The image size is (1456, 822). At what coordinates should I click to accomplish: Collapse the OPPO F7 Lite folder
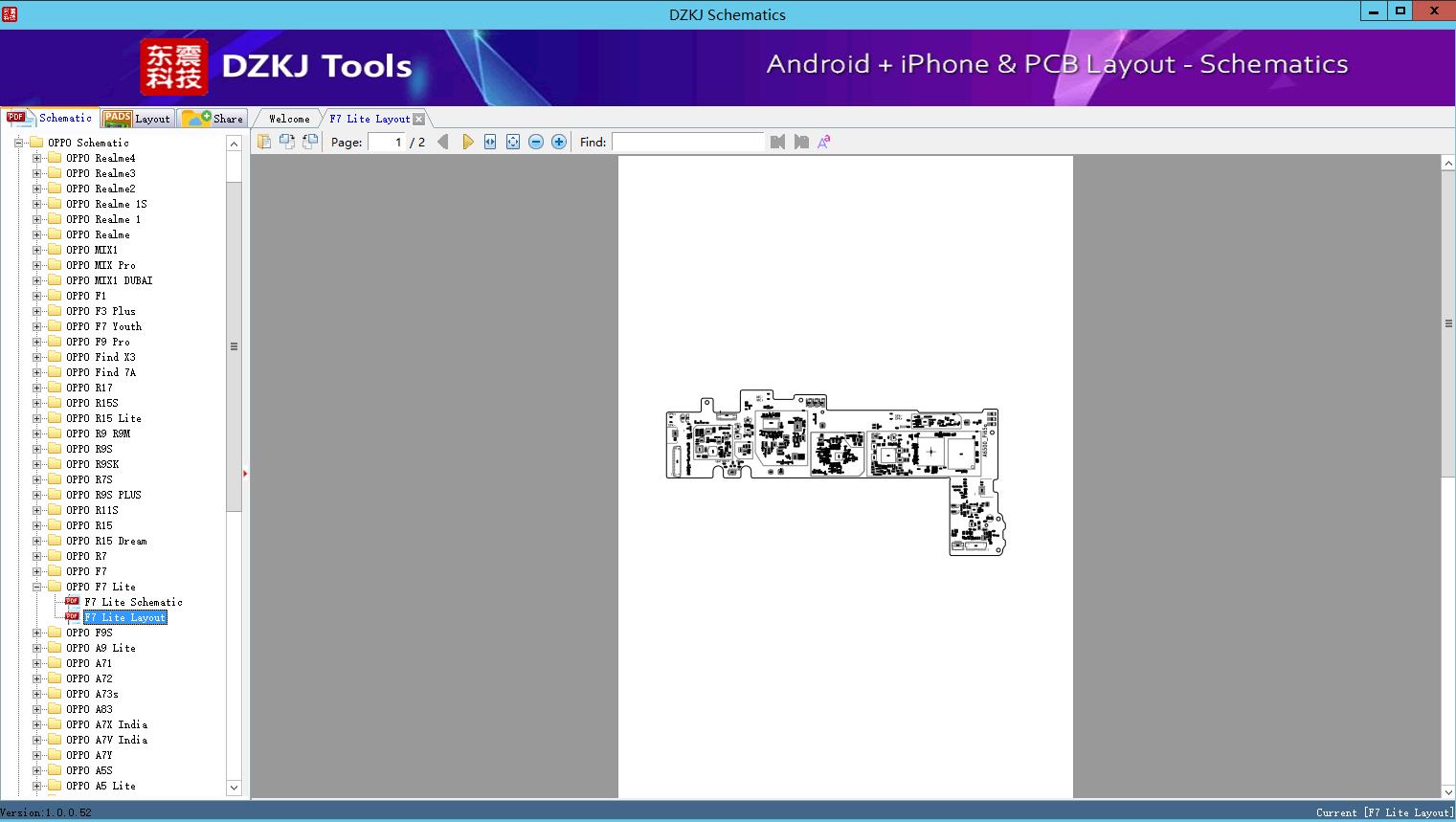coord(36,587)
